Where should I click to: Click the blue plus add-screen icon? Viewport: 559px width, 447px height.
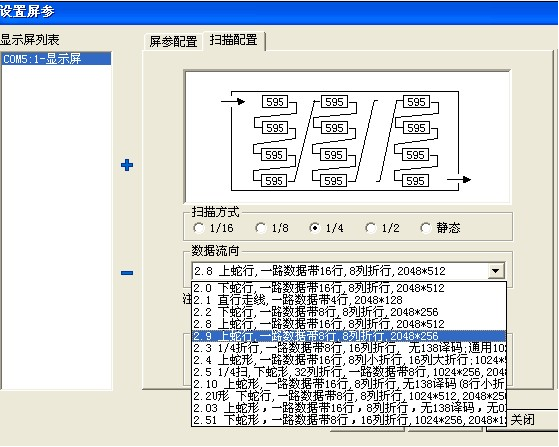point(127,165)
